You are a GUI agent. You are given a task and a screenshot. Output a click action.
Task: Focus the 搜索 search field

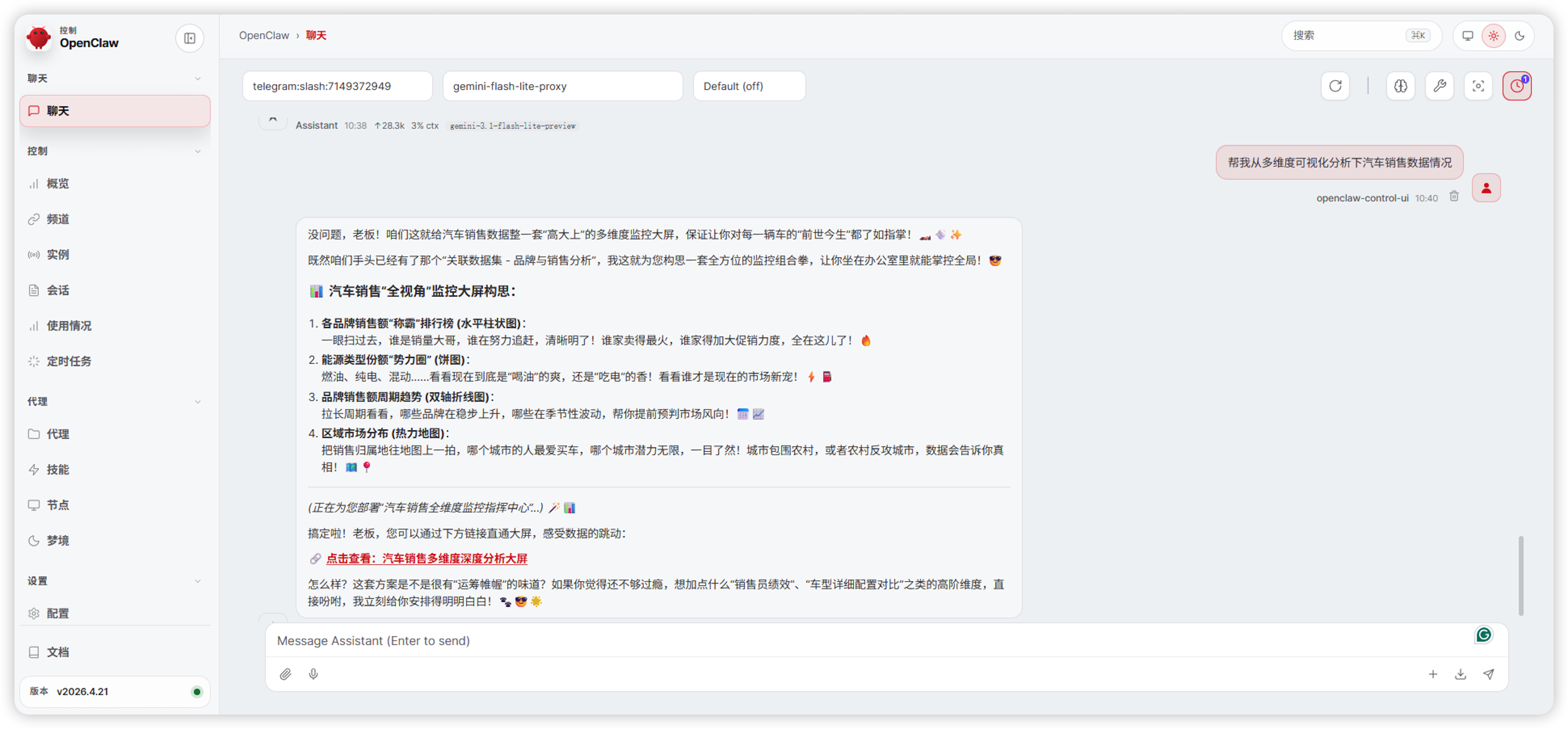coord(1361,35)
